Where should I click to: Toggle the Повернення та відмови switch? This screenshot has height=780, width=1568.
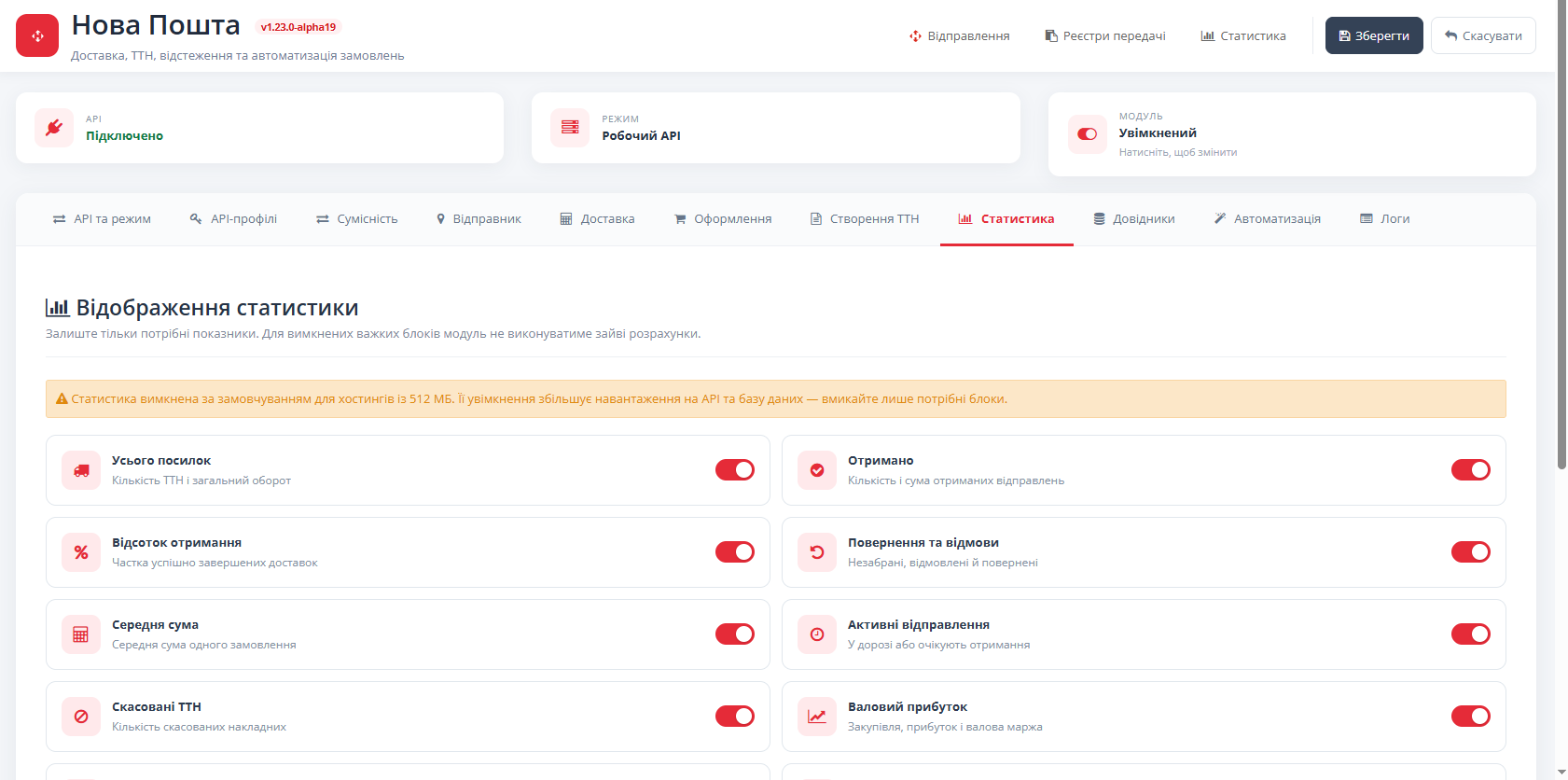coord(1471,552)
